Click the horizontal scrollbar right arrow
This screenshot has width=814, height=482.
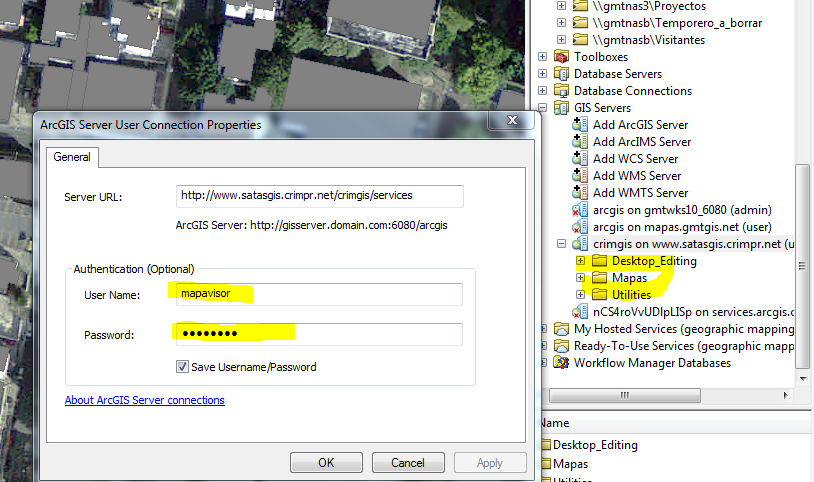tap(785, 395)
